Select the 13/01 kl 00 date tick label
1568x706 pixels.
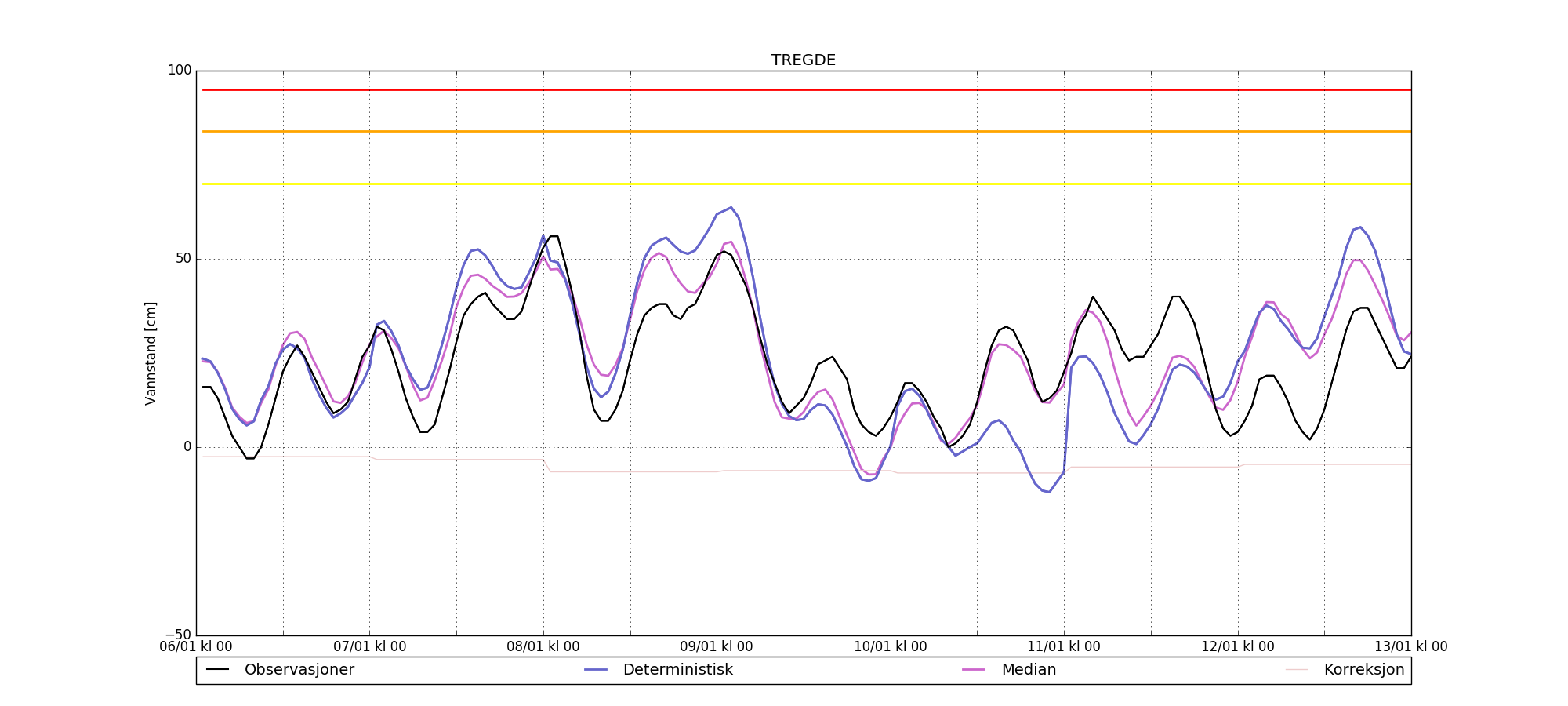click(1410, 647)
